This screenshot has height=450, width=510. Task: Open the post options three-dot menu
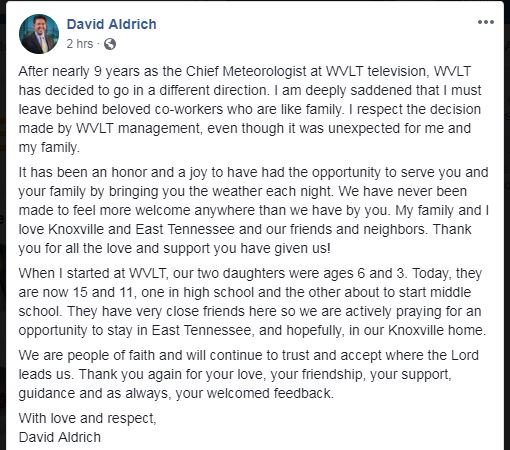click(x=486, y=22)
